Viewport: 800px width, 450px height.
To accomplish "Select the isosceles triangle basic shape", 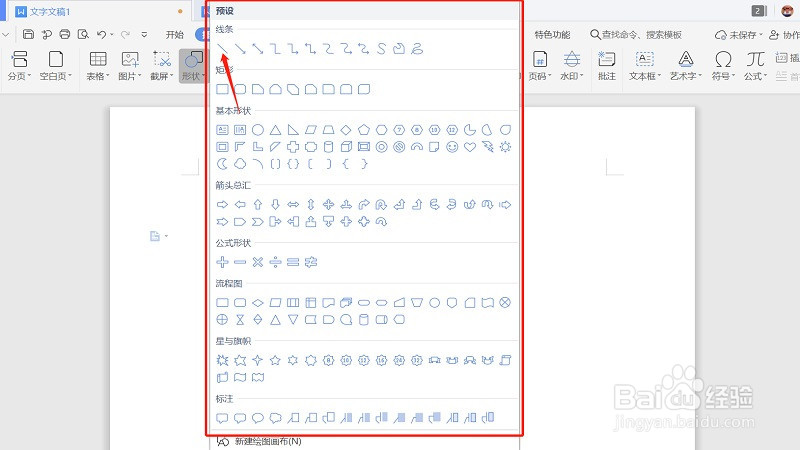I will 276,130.
